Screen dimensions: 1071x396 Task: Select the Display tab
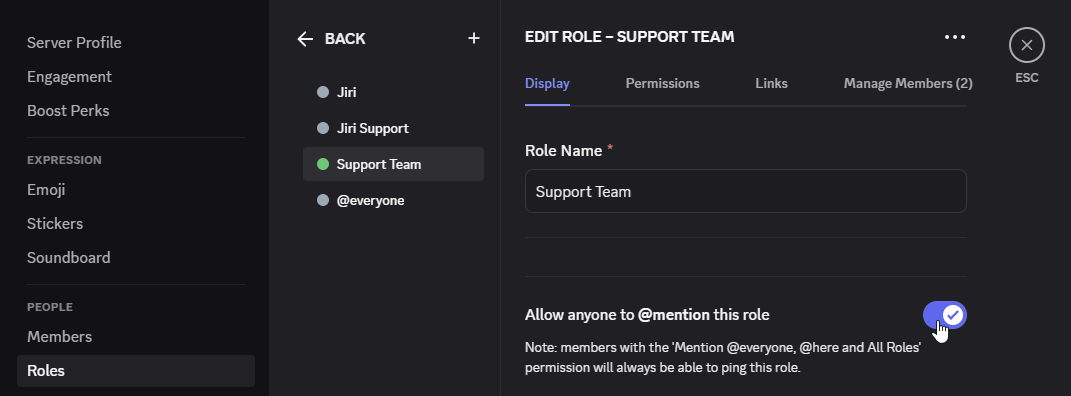point(547,83)
